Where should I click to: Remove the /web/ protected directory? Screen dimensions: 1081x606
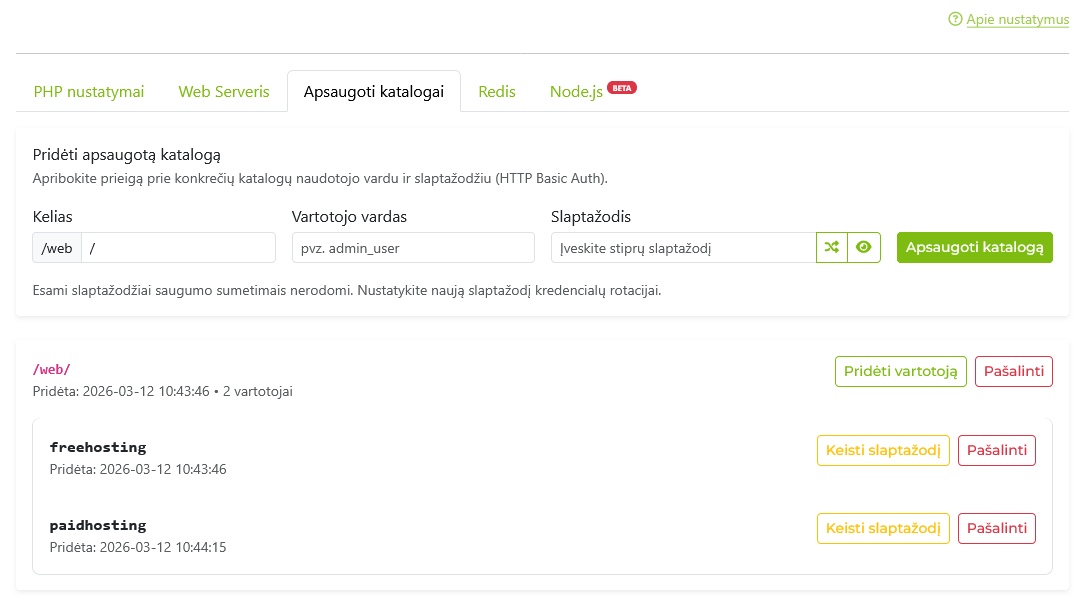tap(1014, 372)
